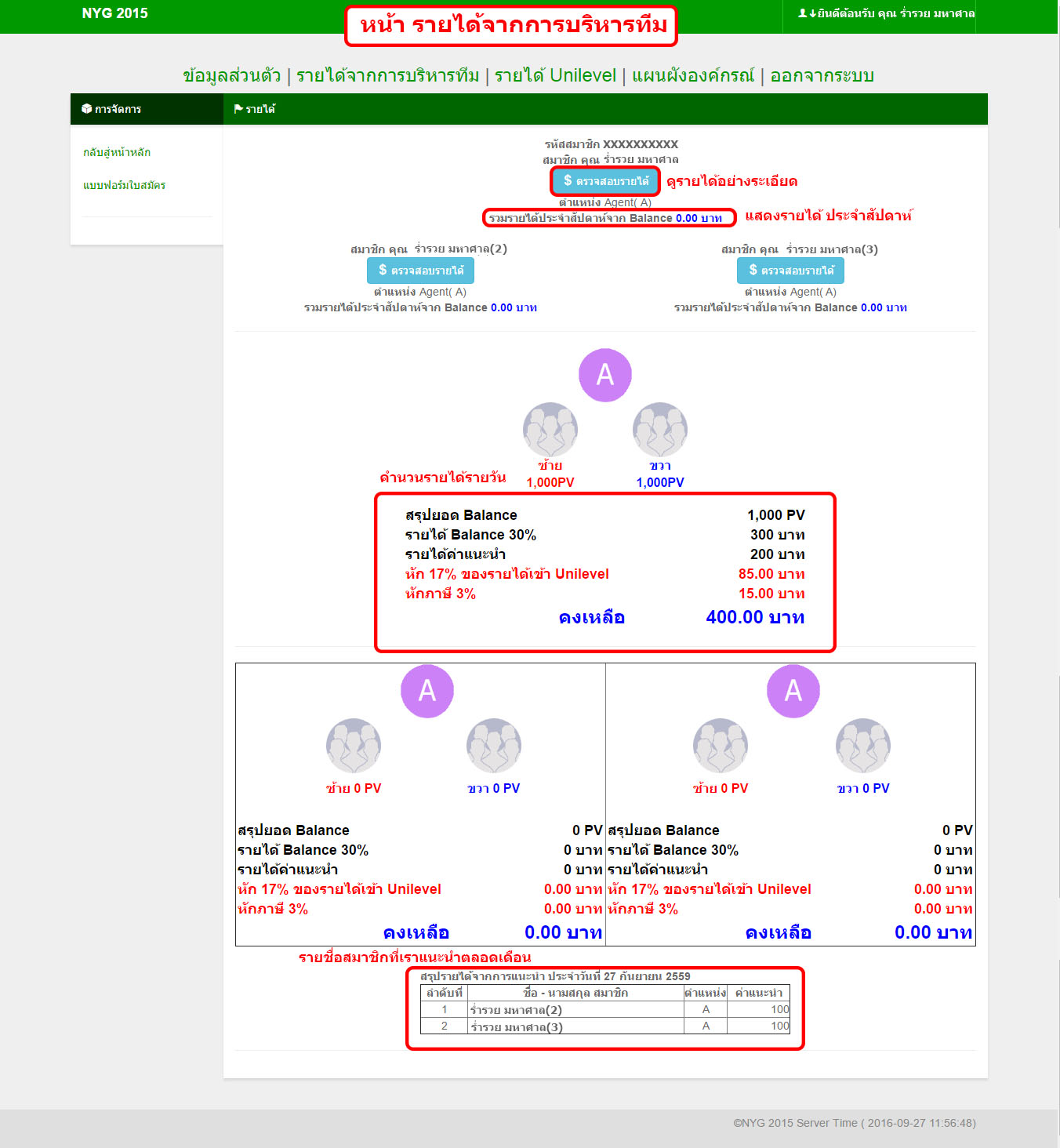Open แผนผังองค์กรณ์ organization chart

point(693,76)
